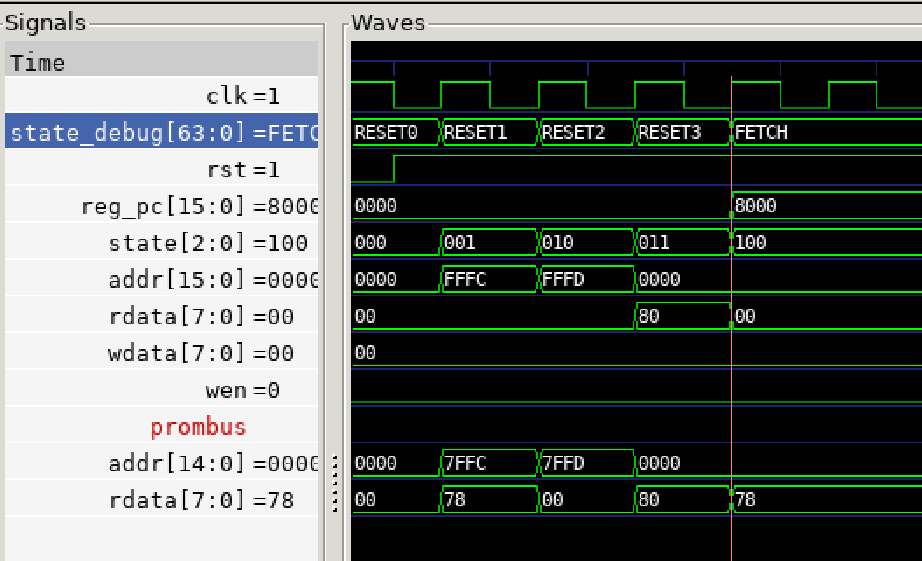Click the 00 value in wdata waveform
This screenshot has width=922, height=561.
click(365, 353)
